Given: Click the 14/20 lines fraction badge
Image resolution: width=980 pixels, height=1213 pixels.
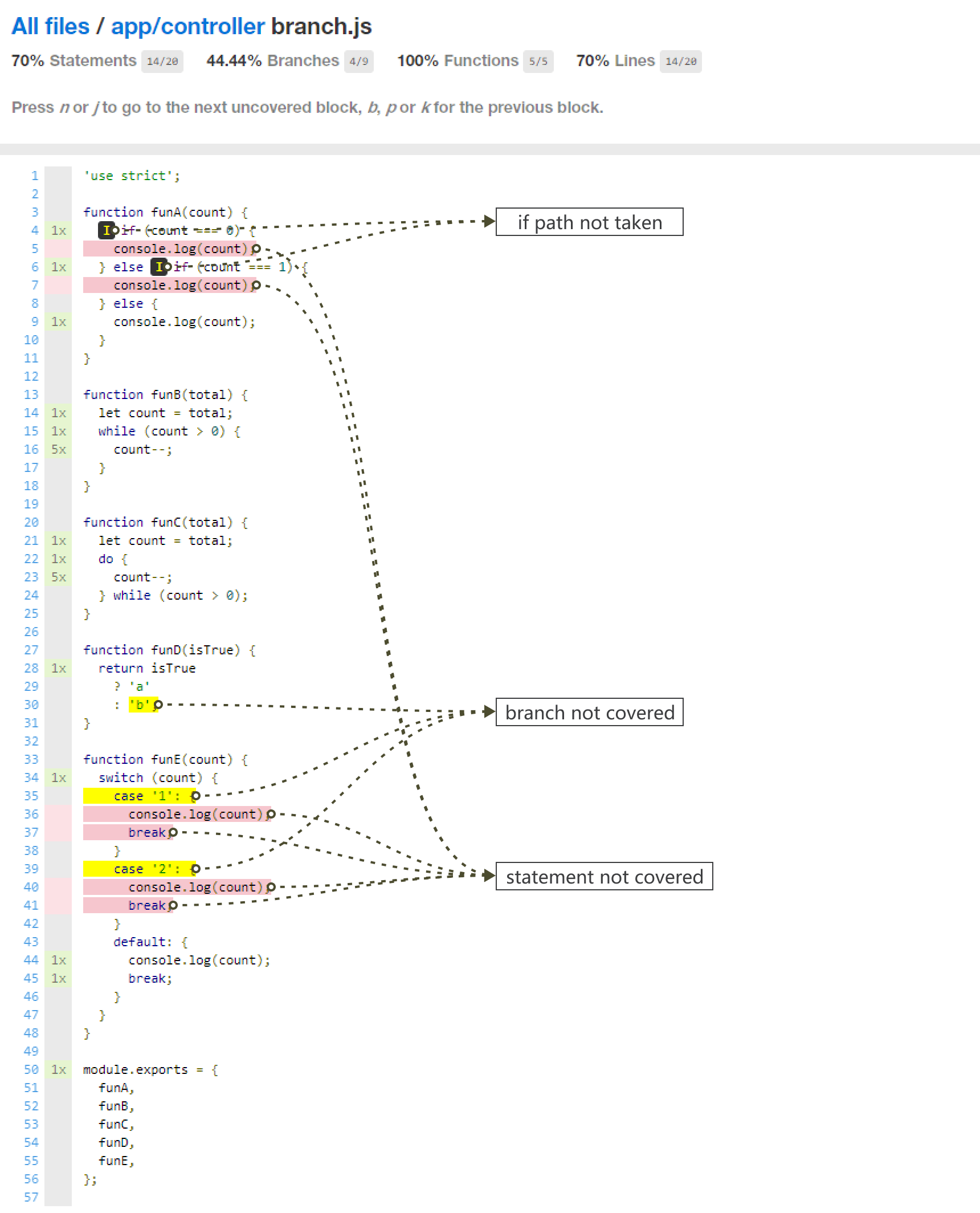Looking at the screenshot, I should [x=681, y=62].
